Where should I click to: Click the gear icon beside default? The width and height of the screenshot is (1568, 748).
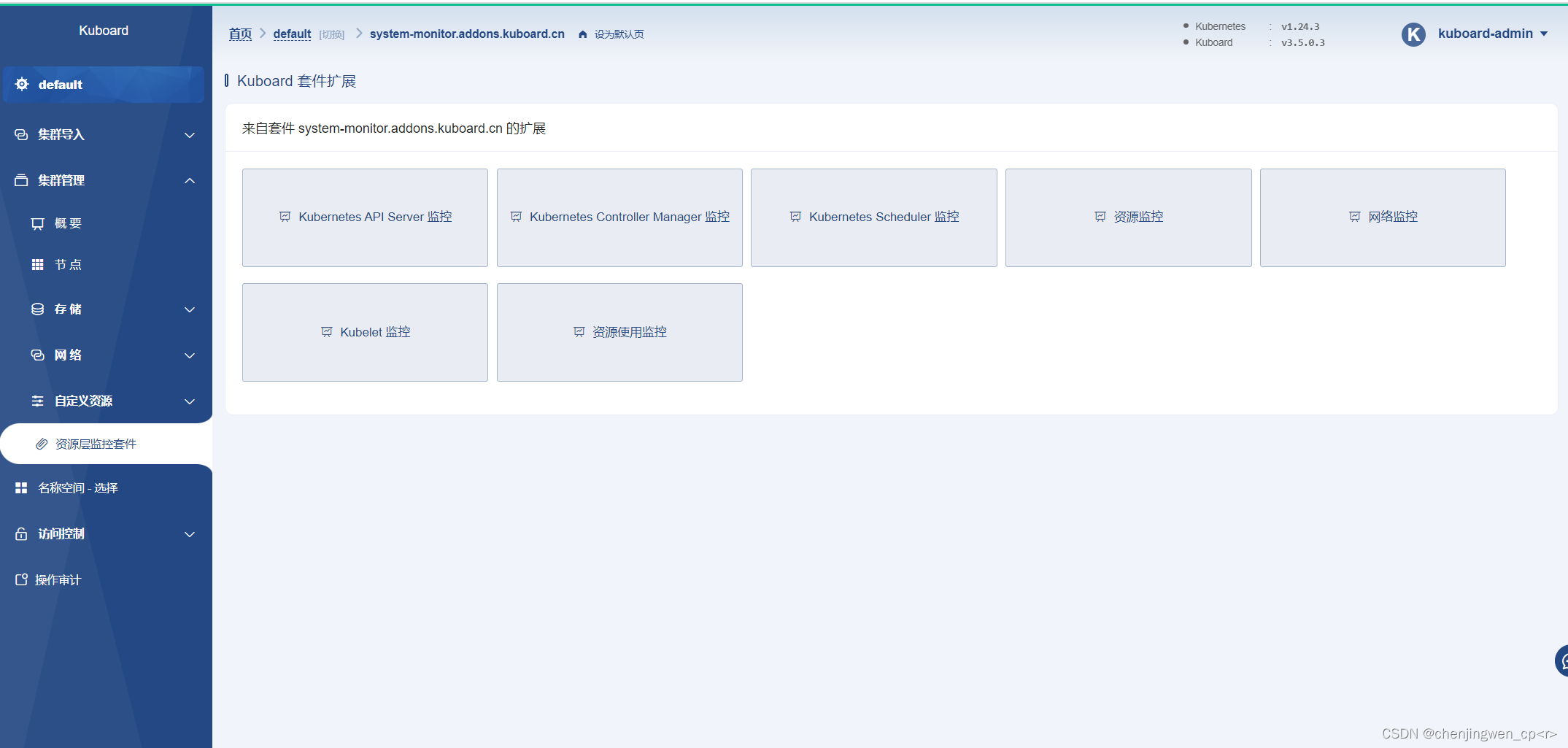coord(22,85)
